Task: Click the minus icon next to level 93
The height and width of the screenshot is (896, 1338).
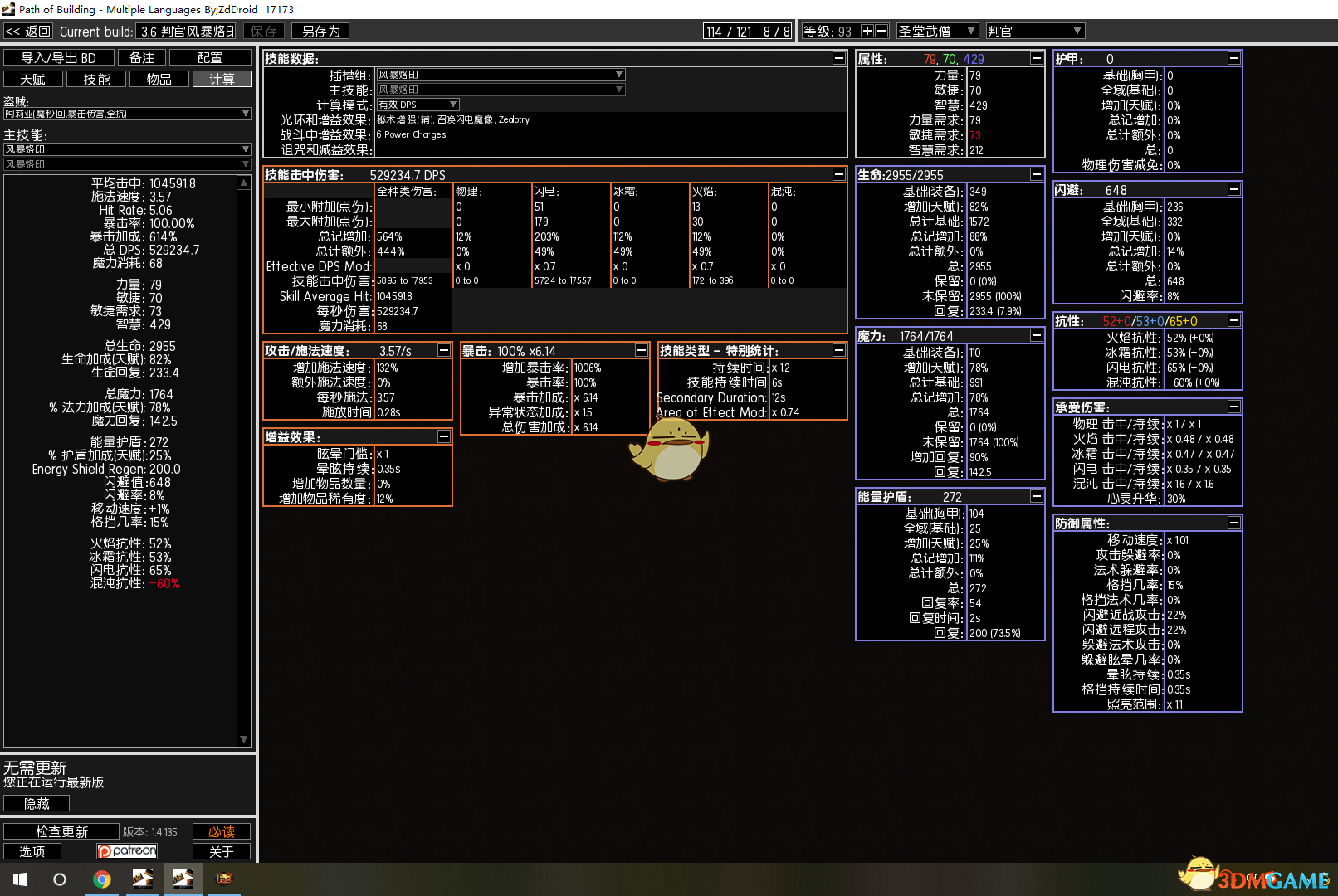Action: tap(881, 31)
